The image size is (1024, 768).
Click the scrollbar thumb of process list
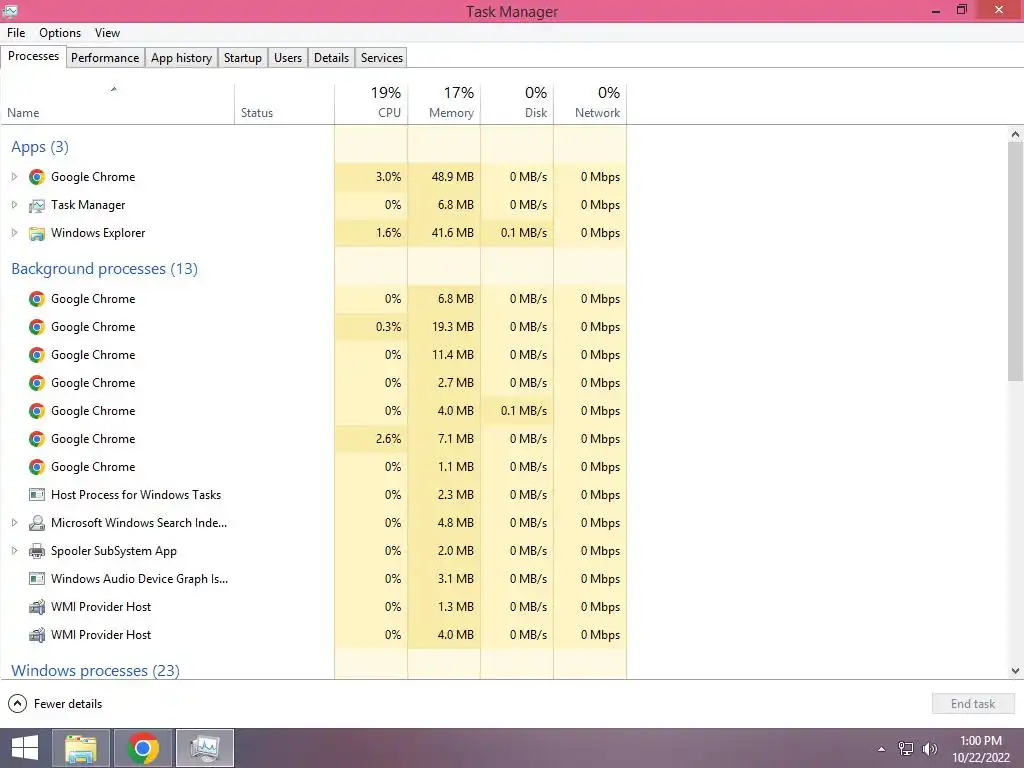point(1015,261)
